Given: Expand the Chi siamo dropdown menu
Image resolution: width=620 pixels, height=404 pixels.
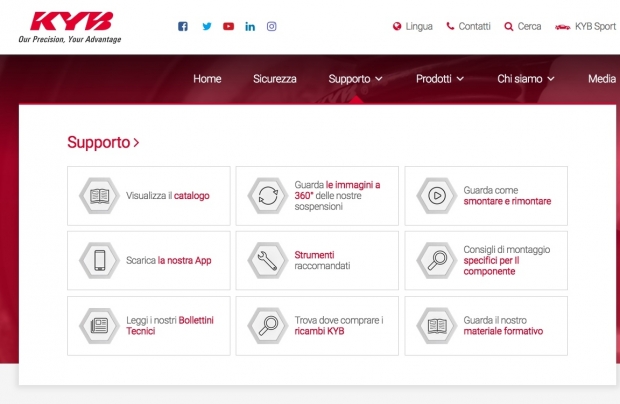Looking at the screenshot, I should click(x=525, y=79).
